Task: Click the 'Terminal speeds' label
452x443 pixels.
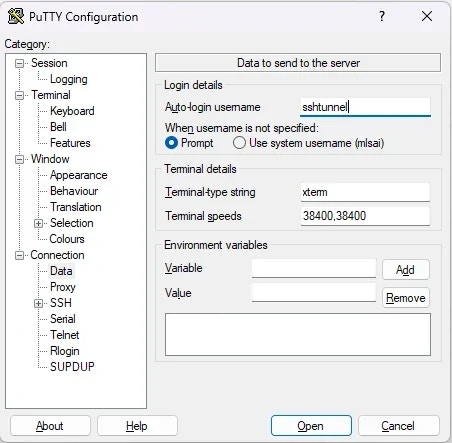Action: click(x=203, y=216)
